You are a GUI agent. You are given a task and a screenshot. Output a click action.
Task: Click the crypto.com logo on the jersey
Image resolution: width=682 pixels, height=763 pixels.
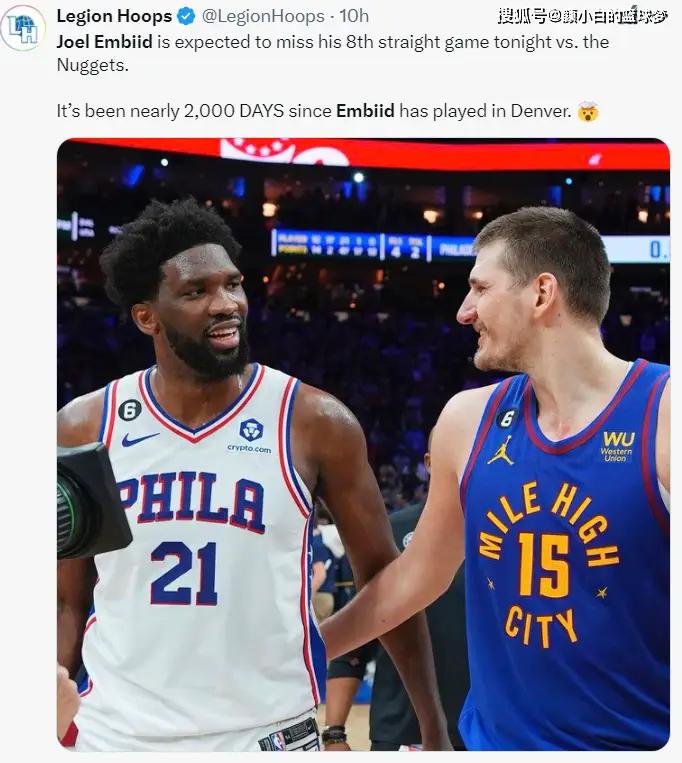(x=250, y=436)
